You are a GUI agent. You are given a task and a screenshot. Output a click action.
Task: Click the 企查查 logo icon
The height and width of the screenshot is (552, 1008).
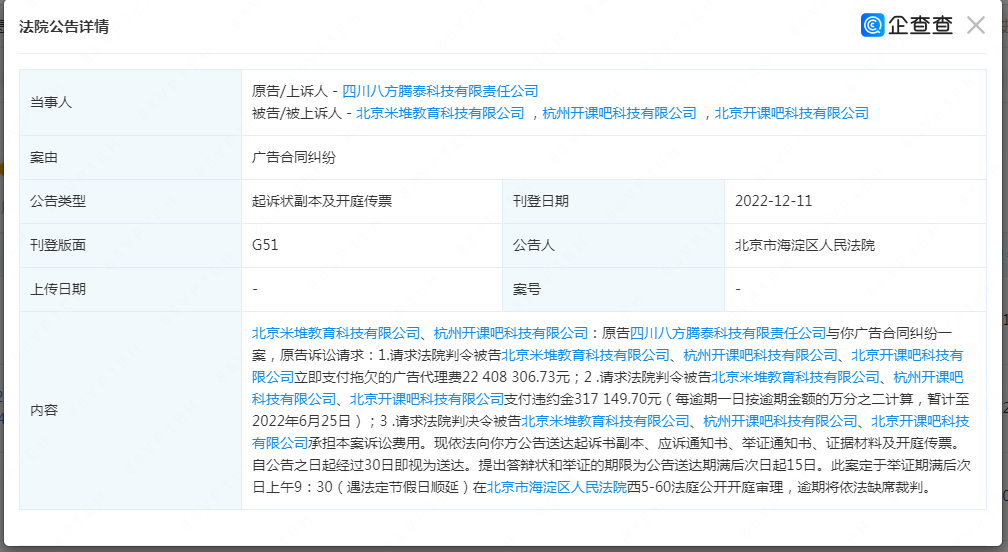pos(873,25)
